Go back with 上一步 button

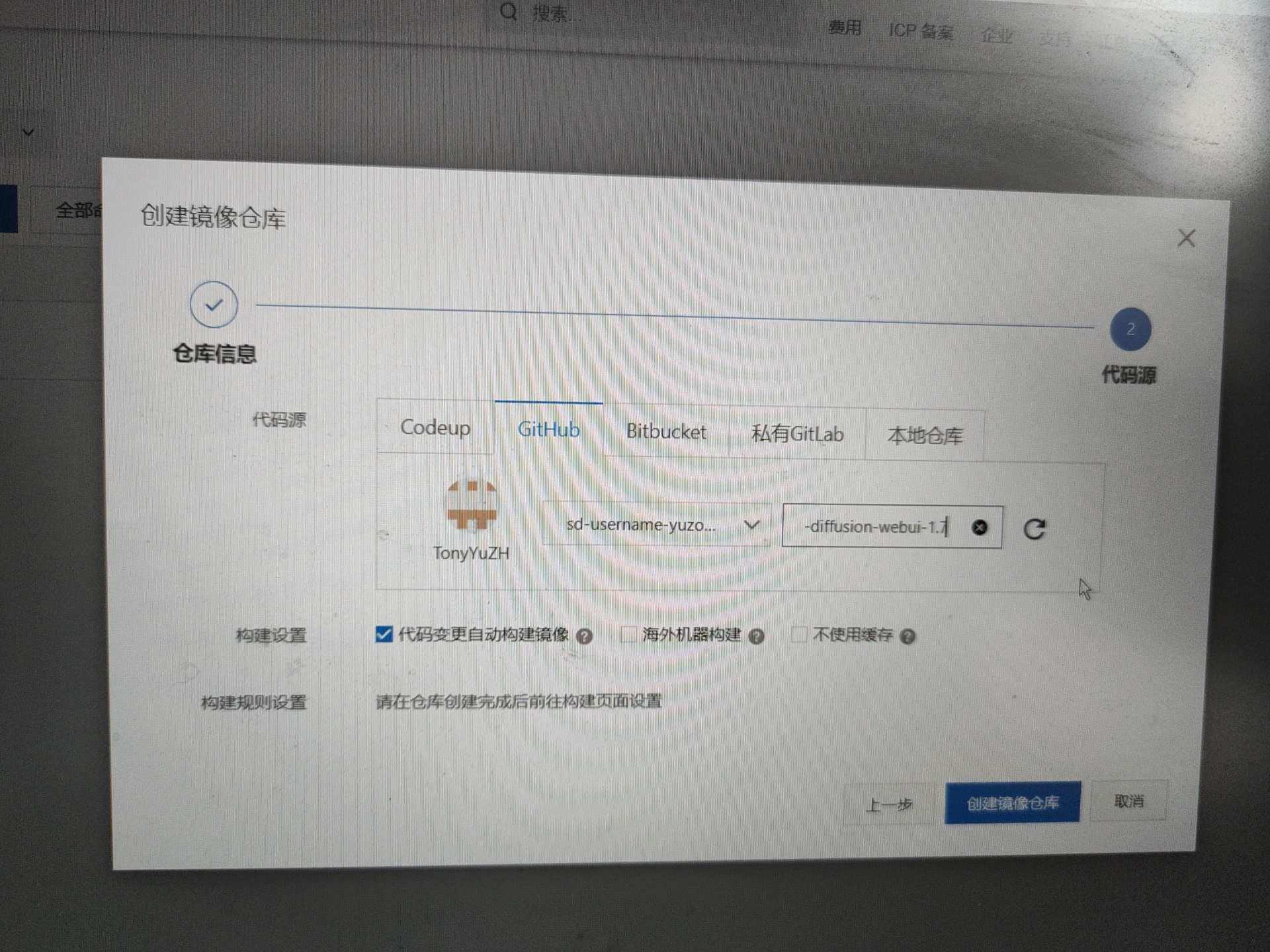(888, 805)
